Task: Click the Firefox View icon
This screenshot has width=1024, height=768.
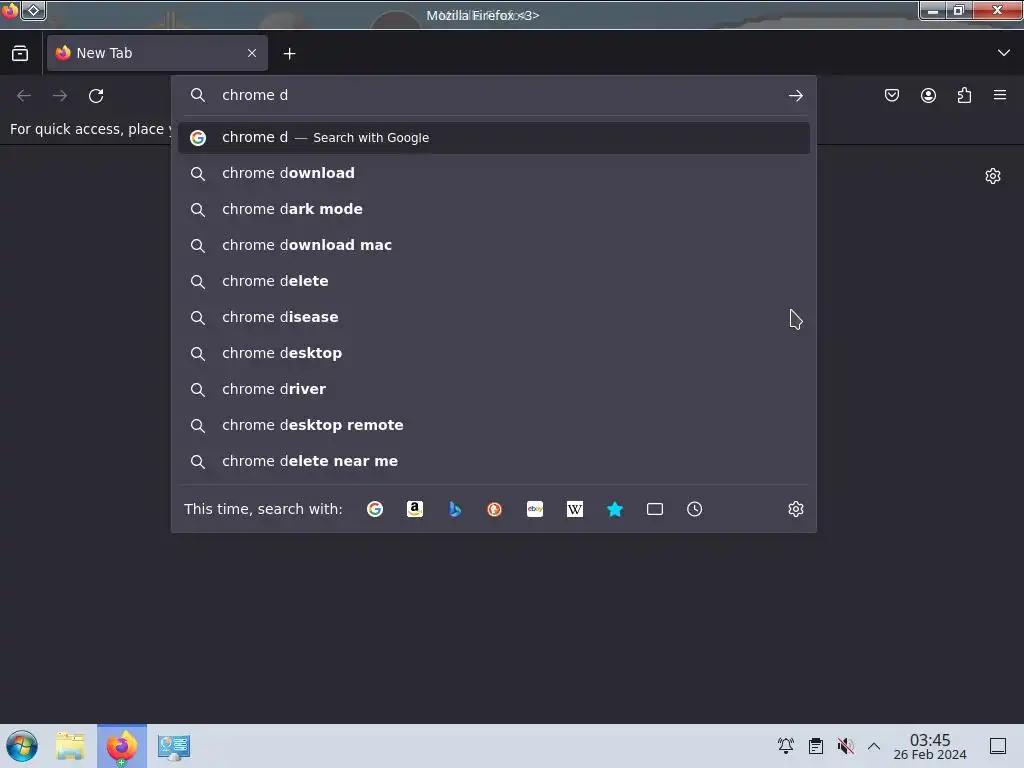Action: [20, 54]
